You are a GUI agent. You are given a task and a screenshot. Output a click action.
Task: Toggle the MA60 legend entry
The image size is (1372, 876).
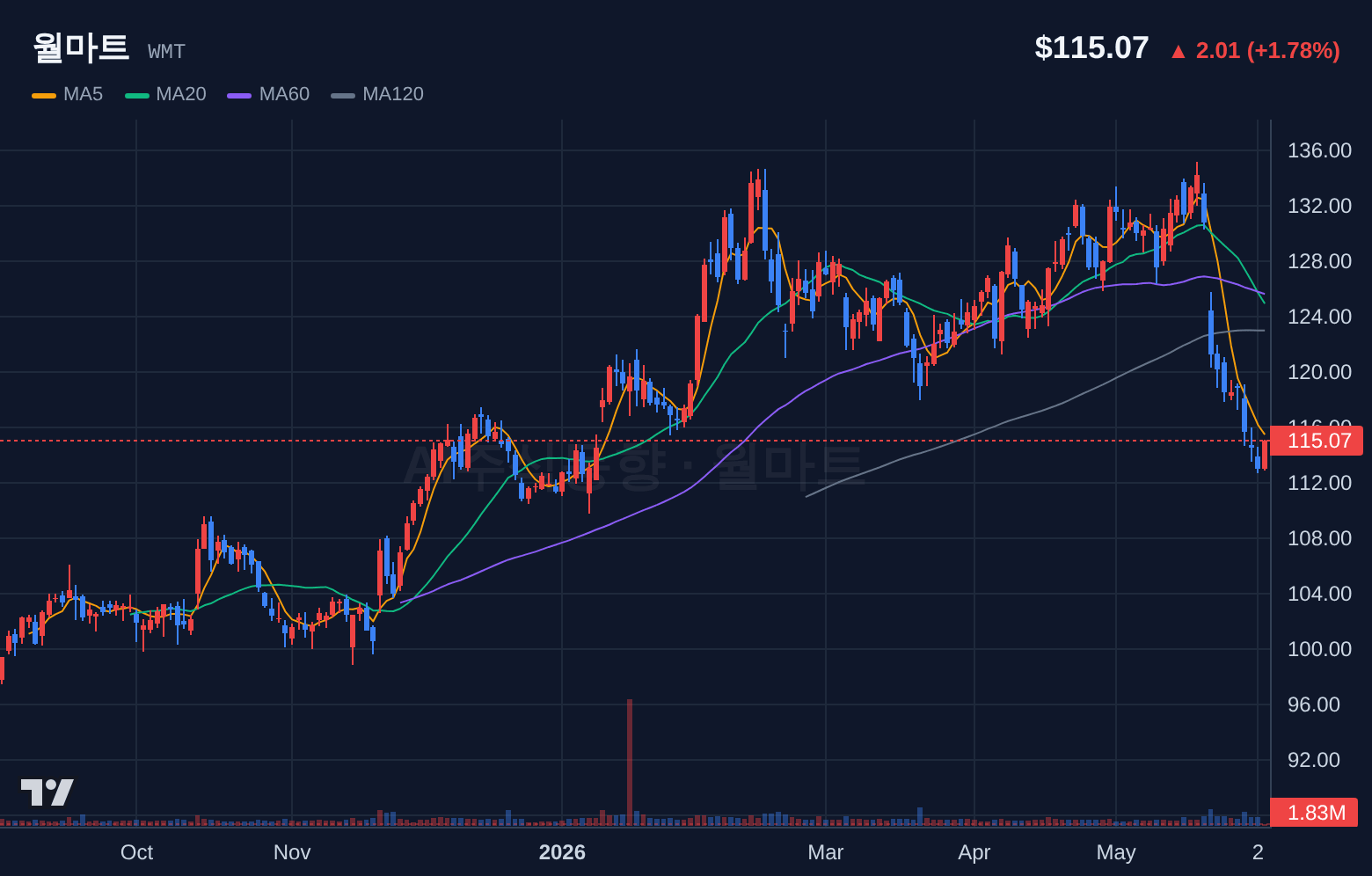pyautogui.click(x=268, y=94)
